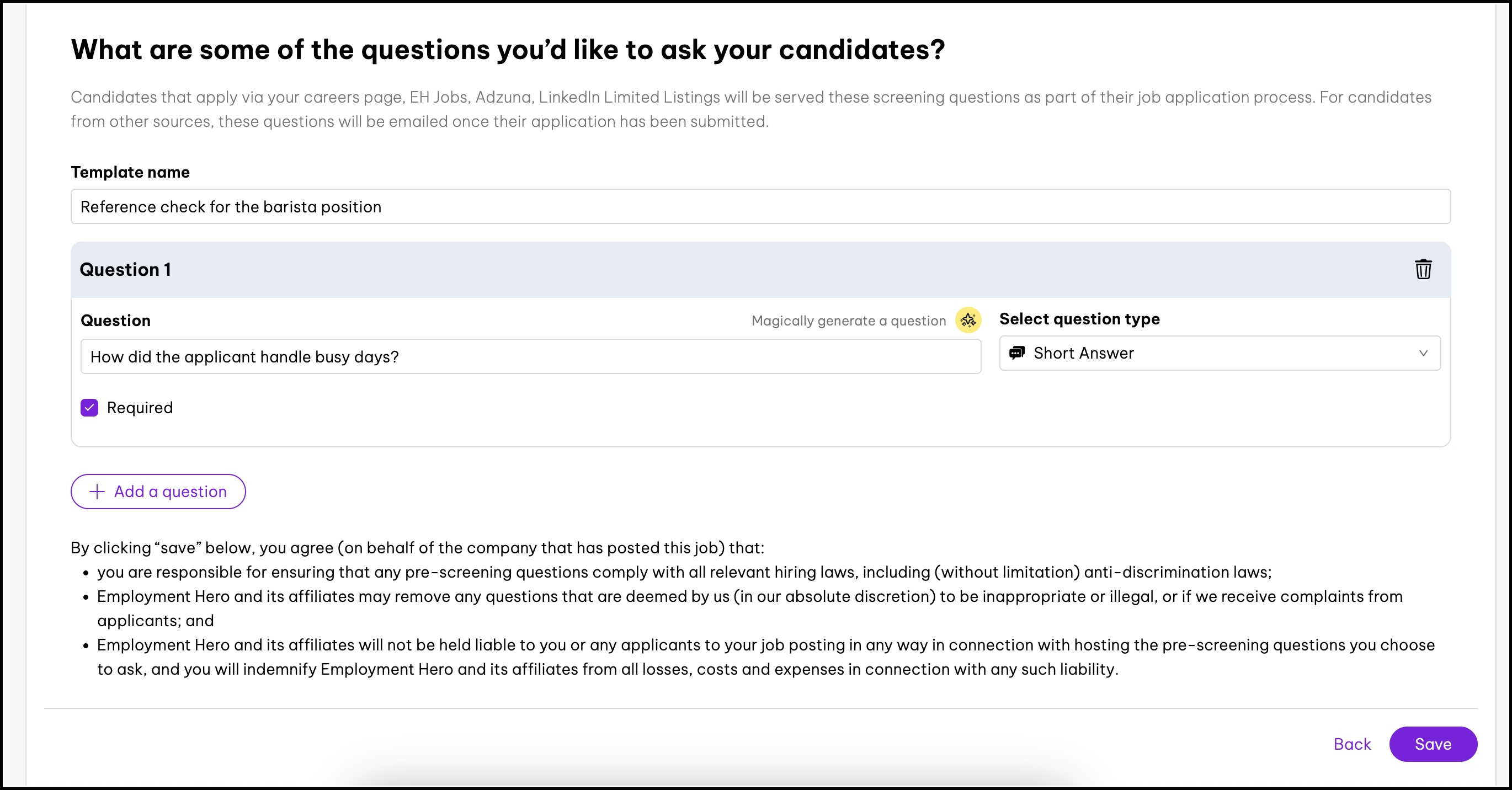Screen dimensions: 1512x790
Task: Delete Question 1 with the trash icon
Action: tap(1423, 269)
